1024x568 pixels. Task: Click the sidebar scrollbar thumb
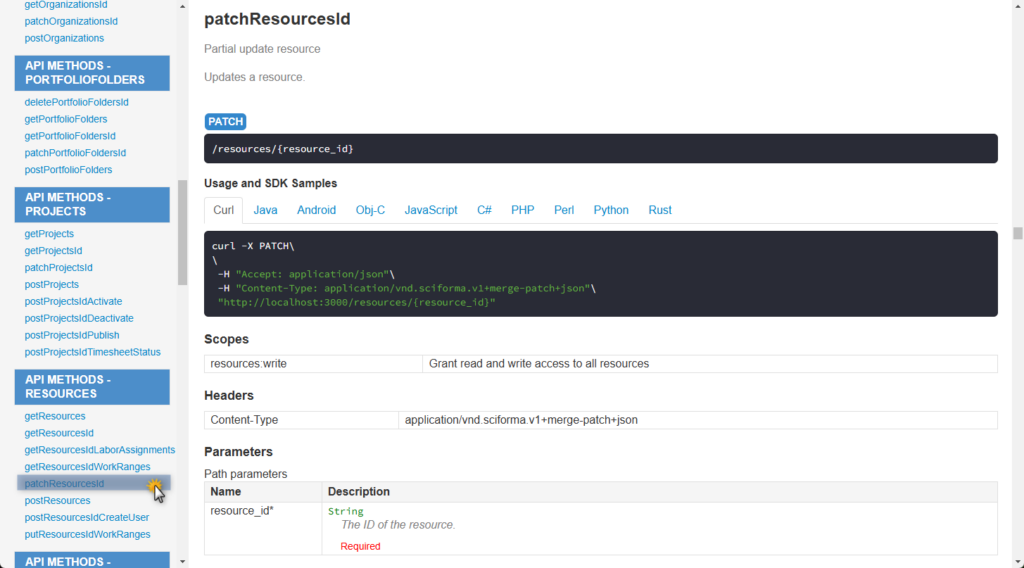182,232
